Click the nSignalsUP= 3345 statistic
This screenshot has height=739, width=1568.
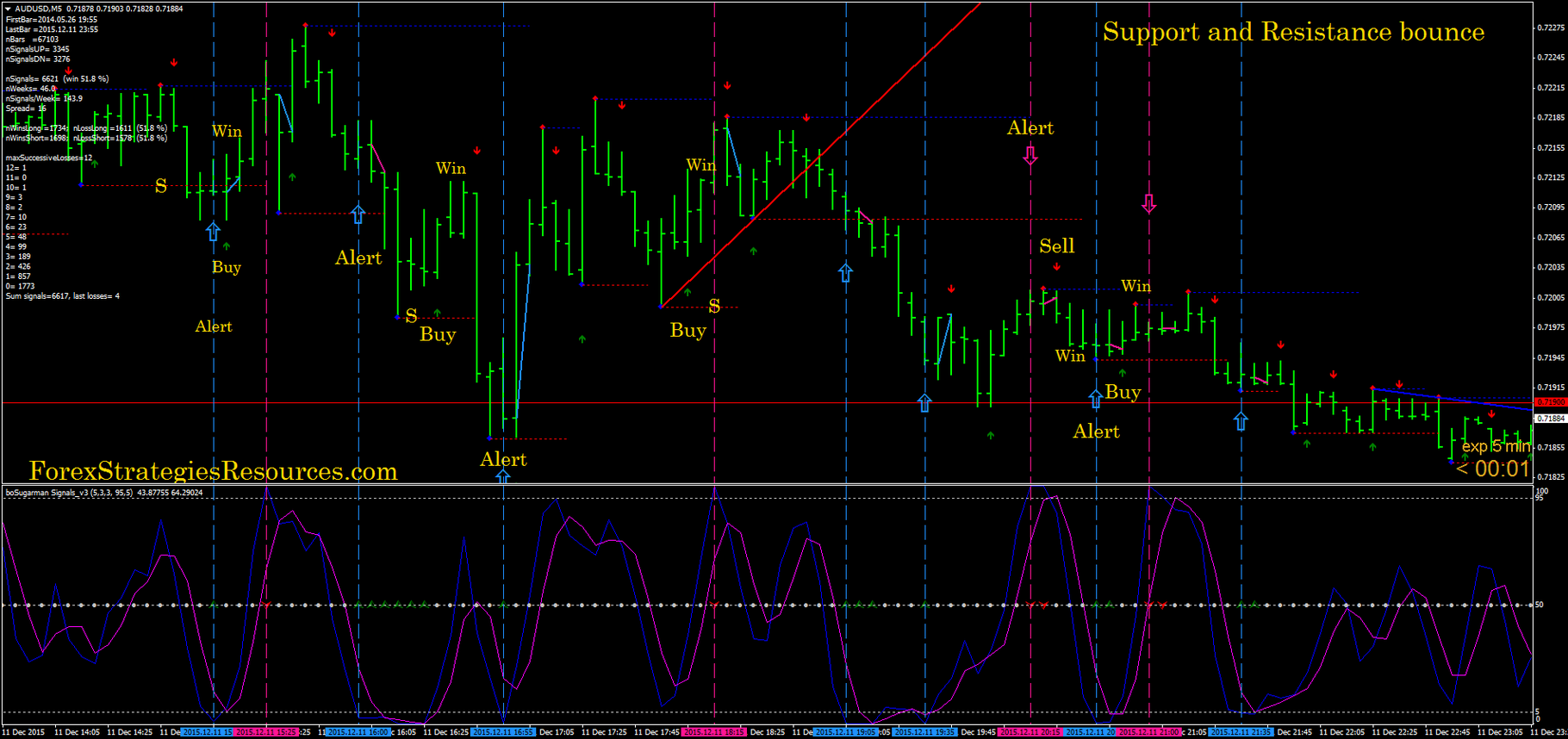[37, 49]
